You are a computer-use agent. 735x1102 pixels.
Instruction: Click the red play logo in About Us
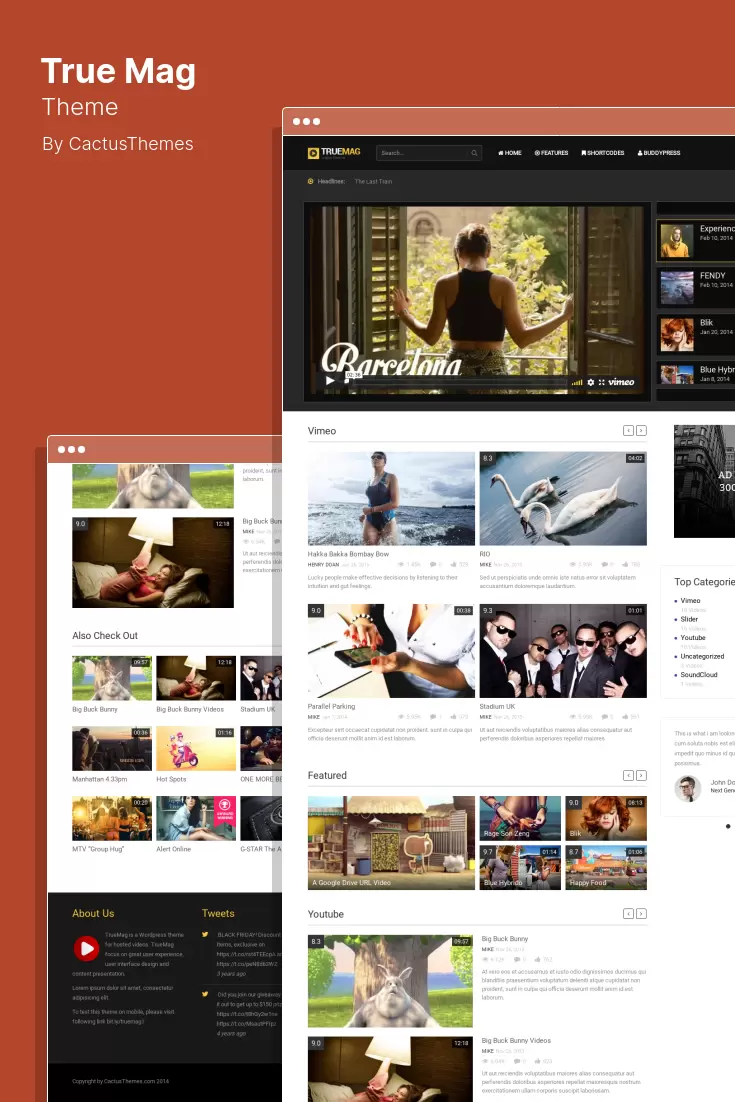(86, 948)
